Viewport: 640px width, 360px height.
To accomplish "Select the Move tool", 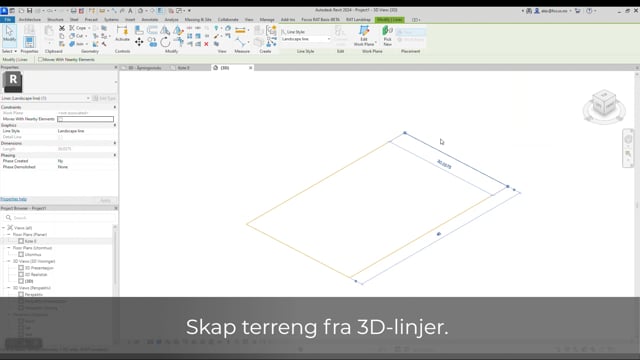I will pyautogui.click(x=139, y=42).
